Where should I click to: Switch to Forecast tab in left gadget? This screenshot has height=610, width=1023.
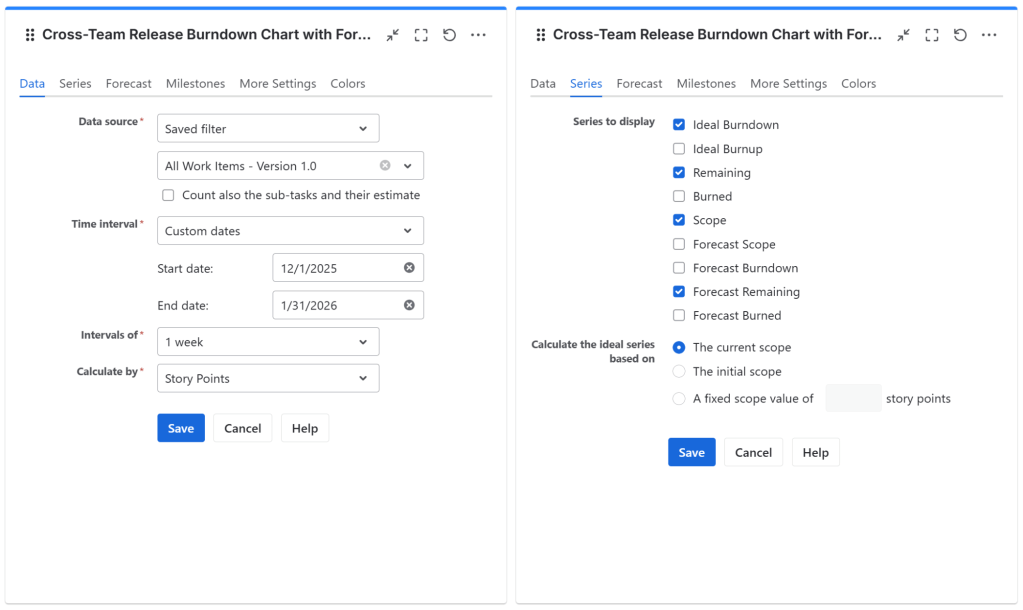coord(129,84)
